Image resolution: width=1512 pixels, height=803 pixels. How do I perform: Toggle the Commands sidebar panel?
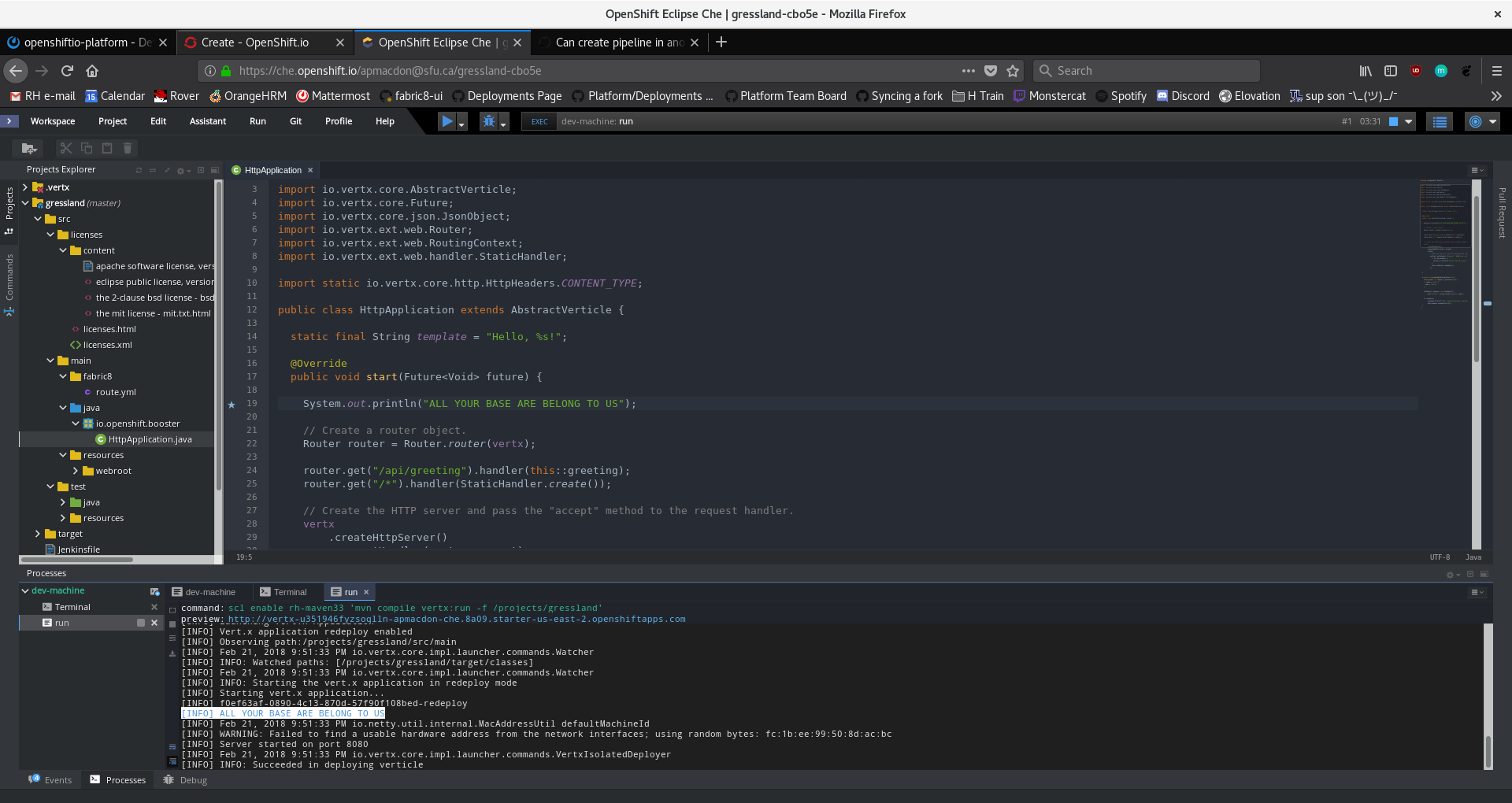[x=9, y=272]
